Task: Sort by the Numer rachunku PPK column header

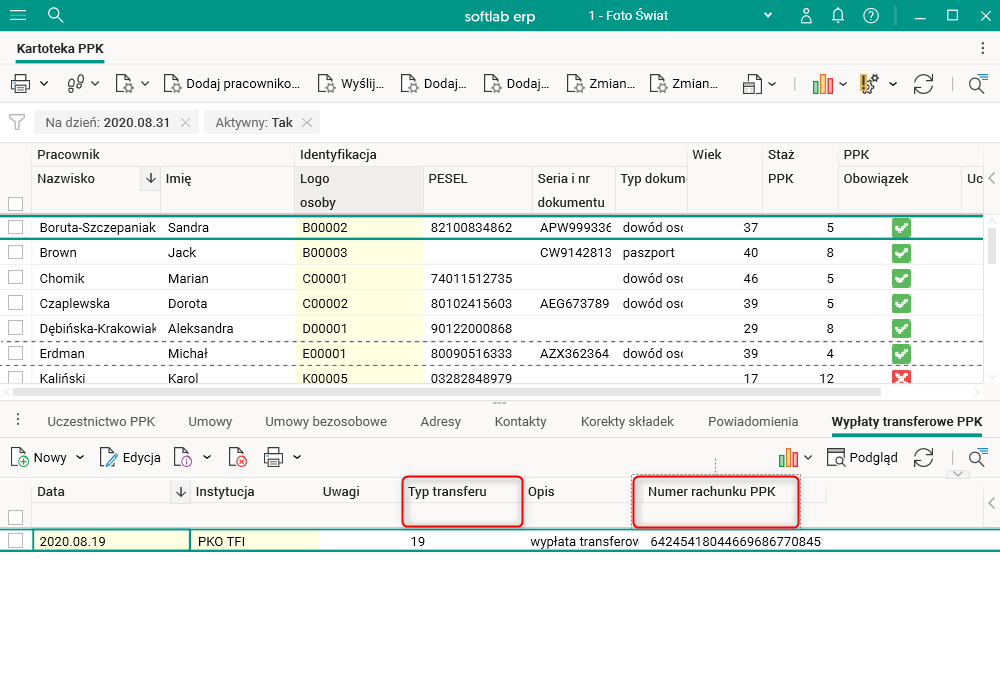Action: coord(711,492)
